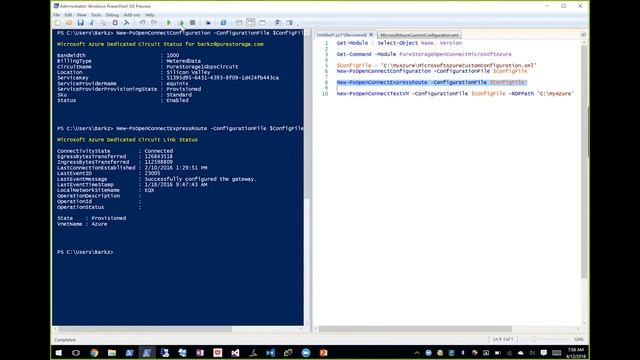This screenshot has width=640, height=360.
Task: Place cursor on the Get-Module line
Action: point(399,43)
